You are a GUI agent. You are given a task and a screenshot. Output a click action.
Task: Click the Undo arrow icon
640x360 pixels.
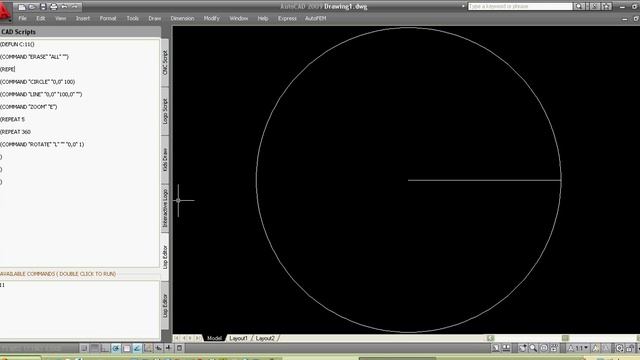[x=64, y=7]
